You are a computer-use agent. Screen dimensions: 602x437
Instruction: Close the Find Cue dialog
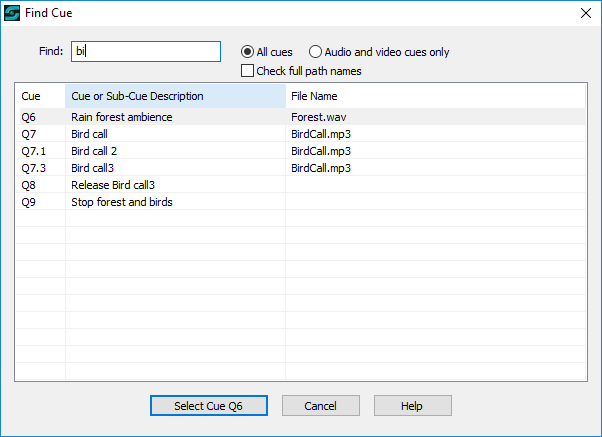[x=585, y=13]
